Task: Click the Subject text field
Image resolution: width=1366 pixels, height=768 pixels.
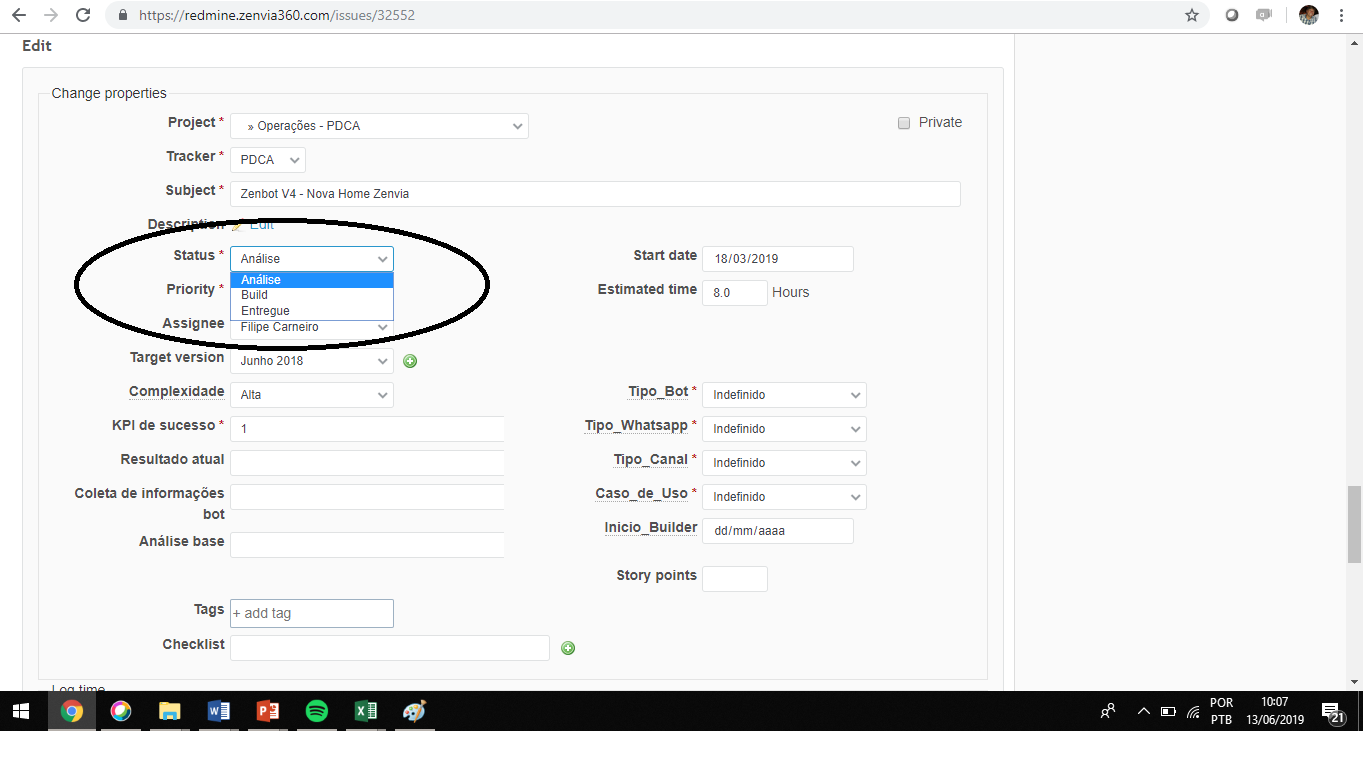Action: [595, 194]
